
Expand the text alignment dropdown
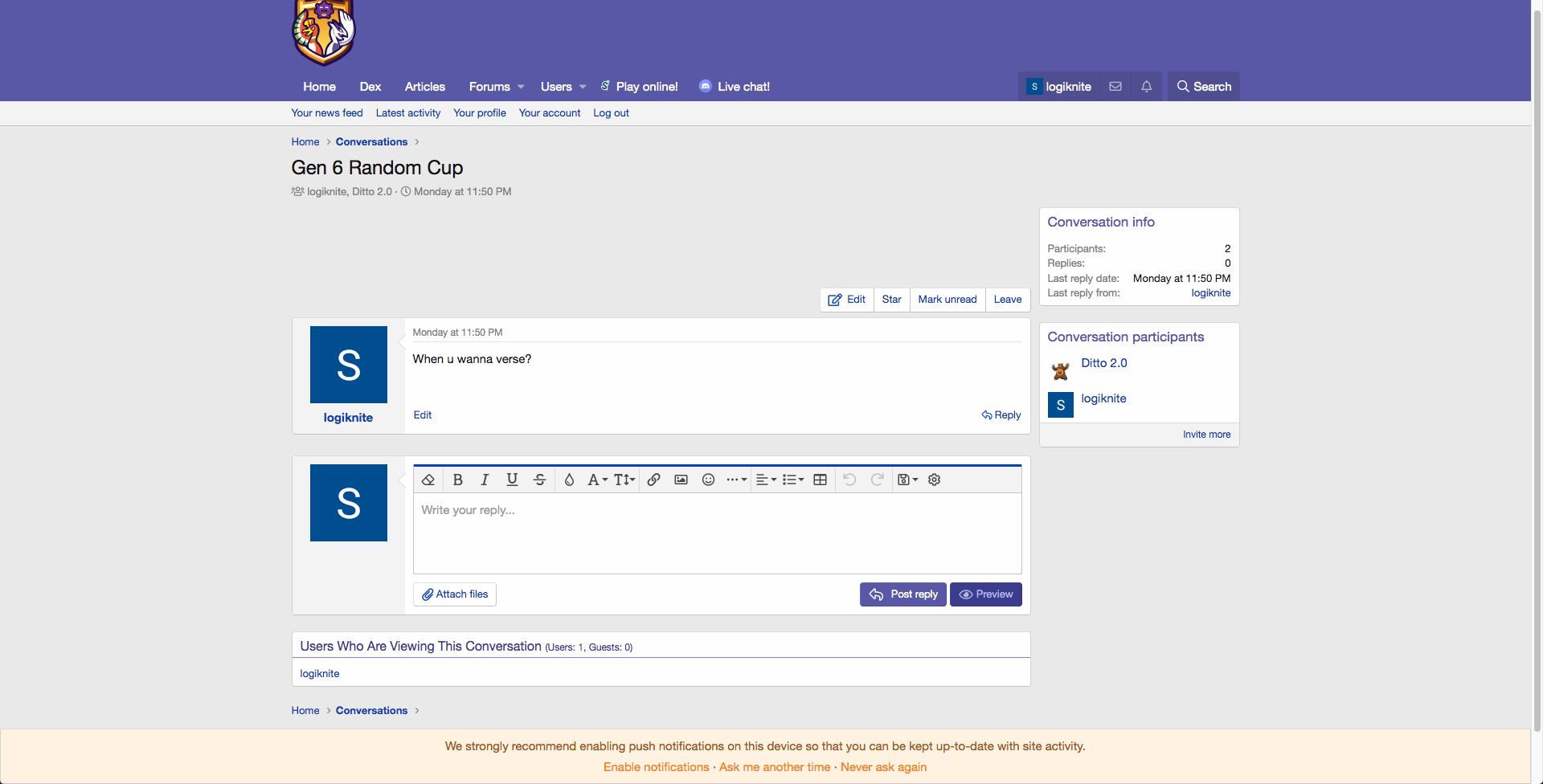766,480
